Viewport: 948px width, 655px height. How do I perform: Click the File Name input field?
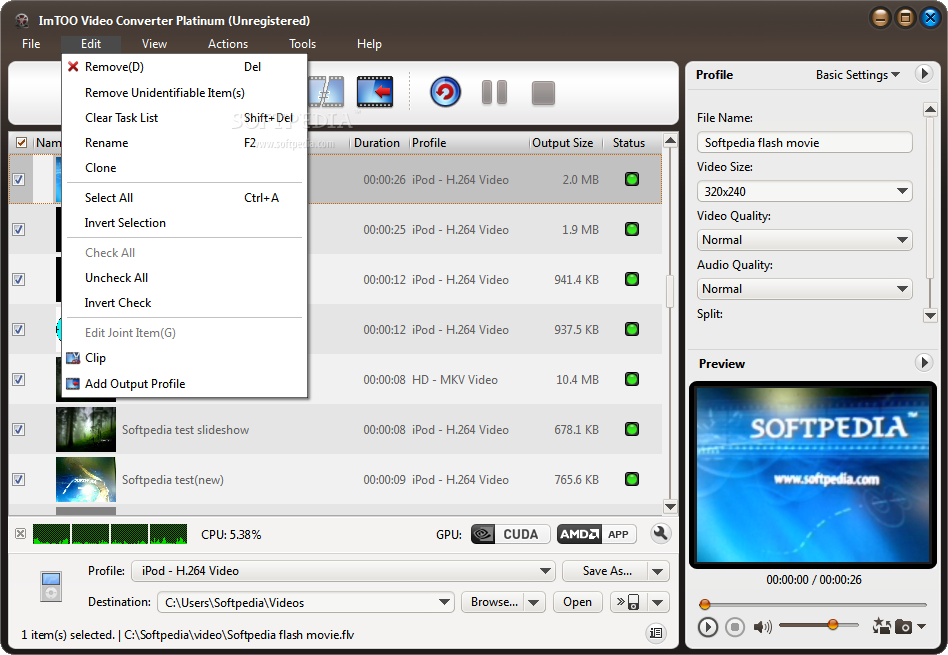(804, 143)
